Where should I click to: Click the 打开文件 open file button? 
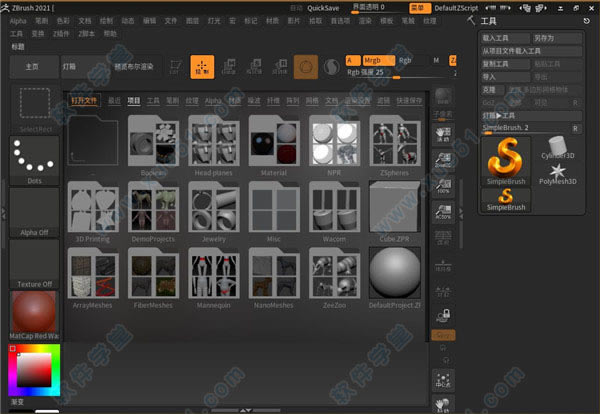84,101
